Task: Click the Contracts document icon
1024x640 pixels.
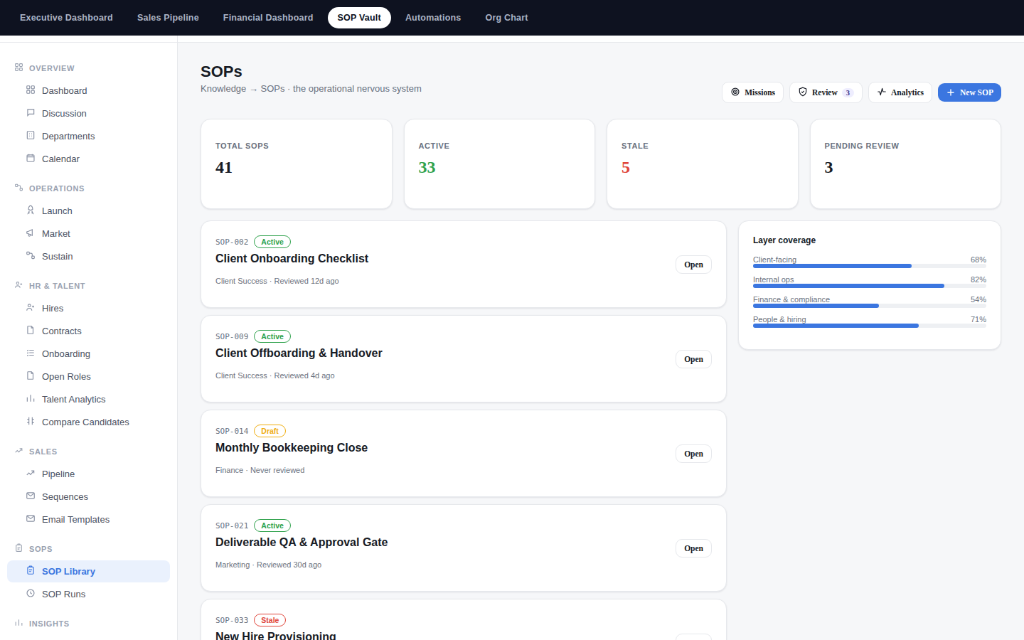Action: point(31,330)
